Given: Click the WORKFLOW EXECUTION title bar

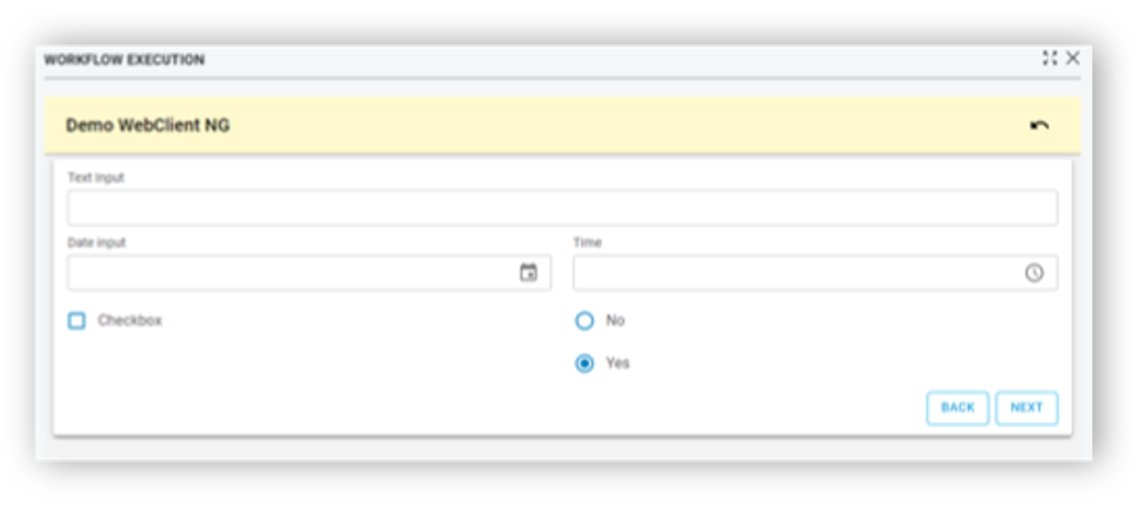Looking at the screenshot, I should [x=124, y=60].
